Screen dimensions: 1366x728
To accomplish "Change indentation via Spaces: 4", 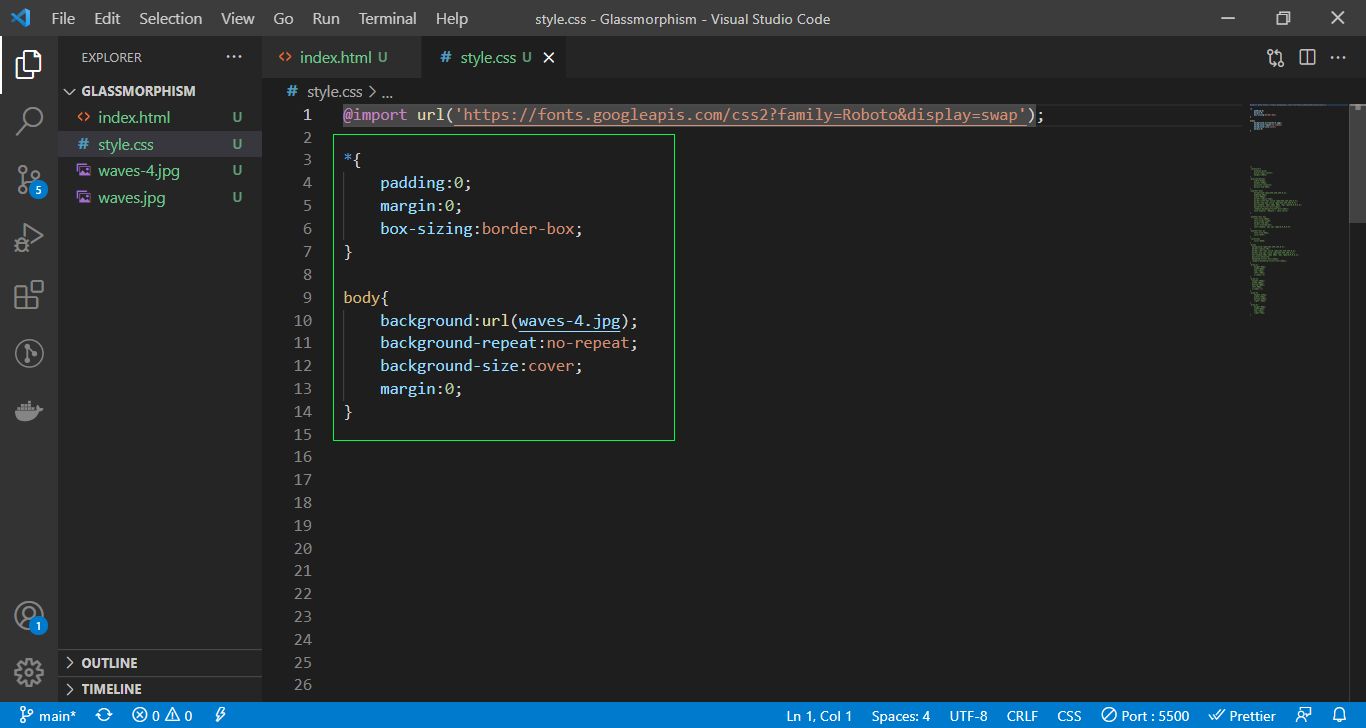I will (x=900, y=716).
